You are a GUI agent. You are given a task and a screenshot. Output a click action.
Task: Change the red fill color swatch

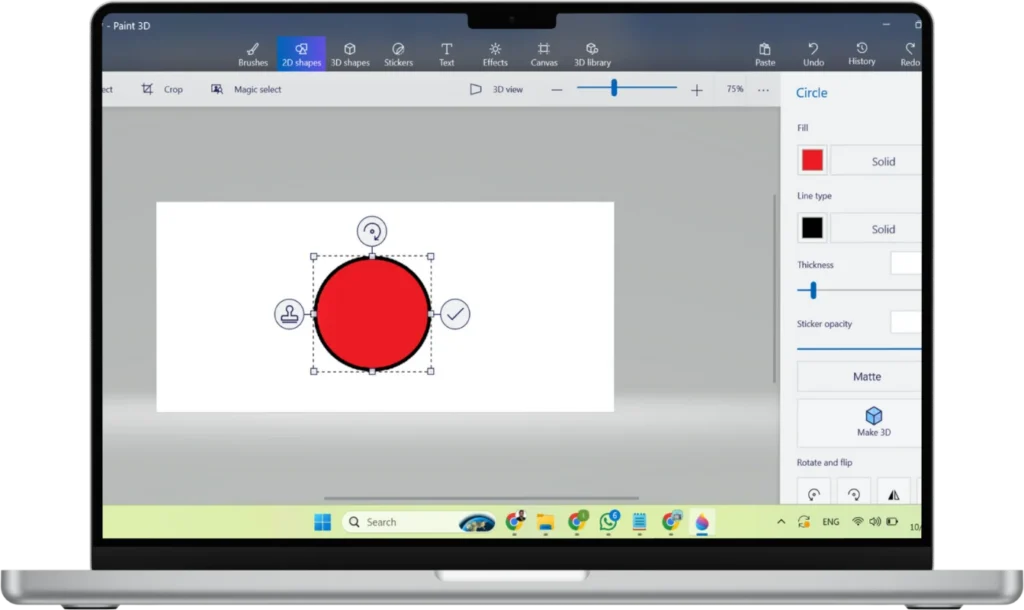click(811, 160)
